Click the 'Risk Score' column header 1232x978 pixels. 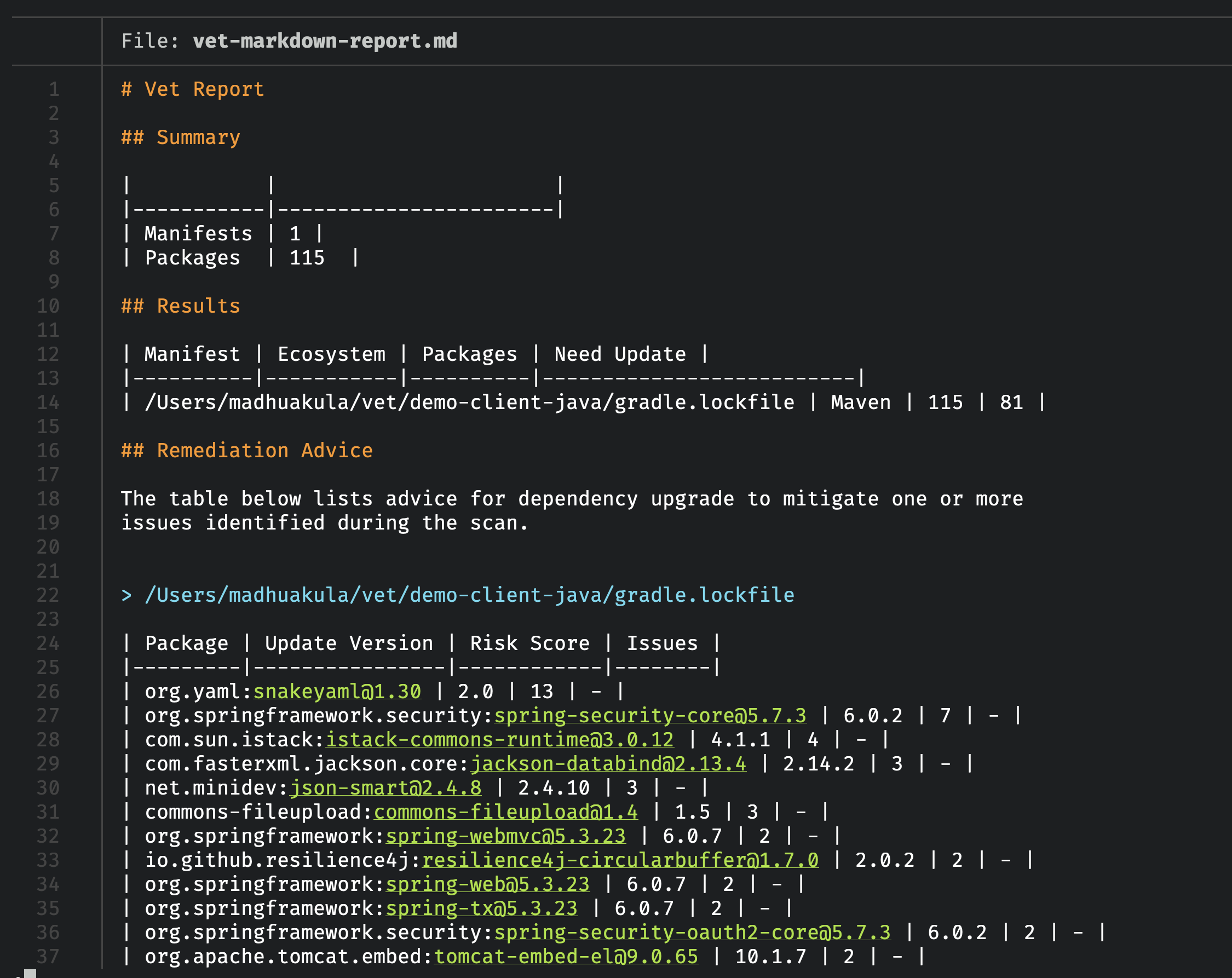coord(529,643)
